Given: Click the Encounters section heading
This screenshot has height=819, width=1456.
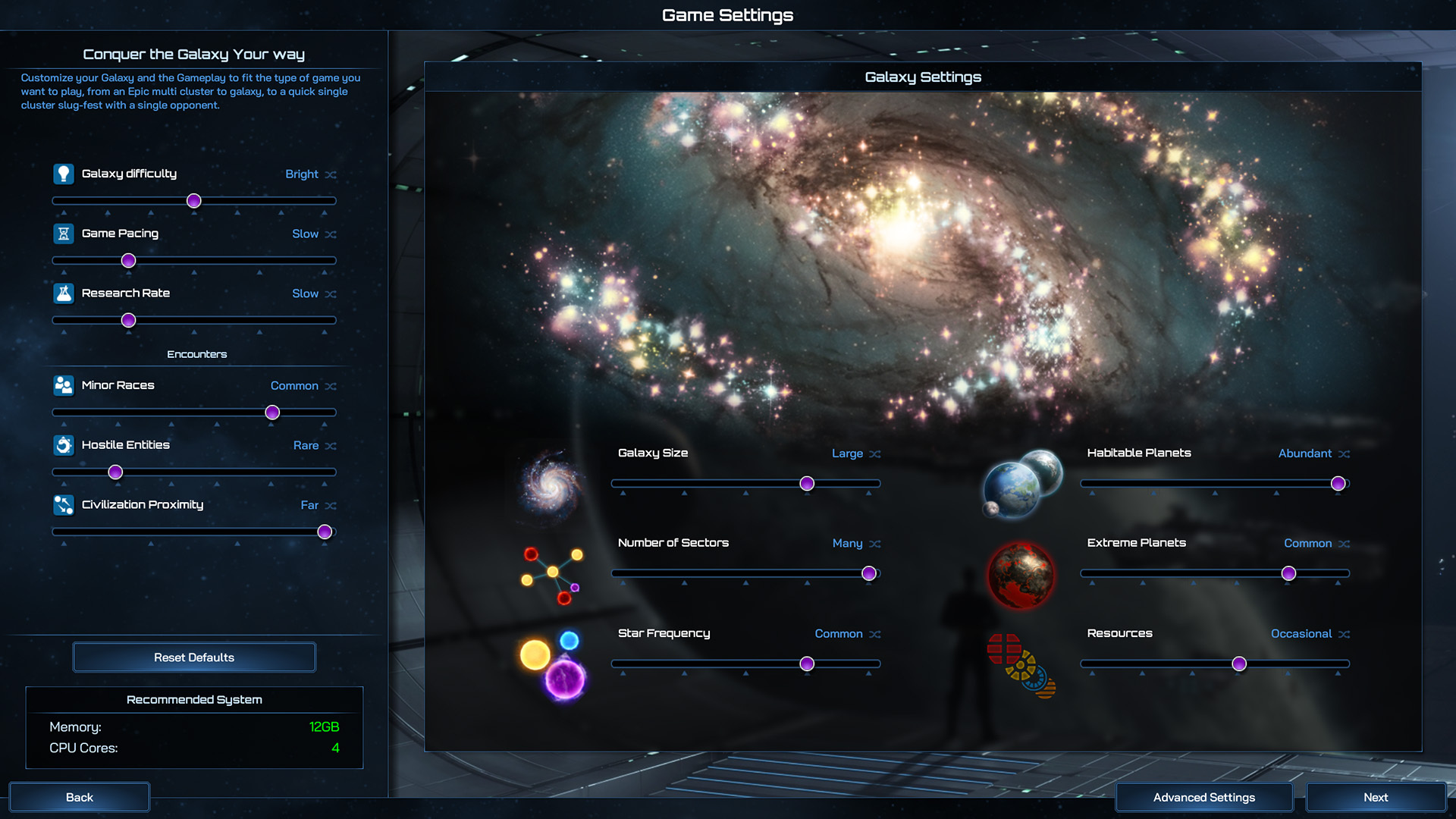Looking at the screenshot, I should pos(197,353).
